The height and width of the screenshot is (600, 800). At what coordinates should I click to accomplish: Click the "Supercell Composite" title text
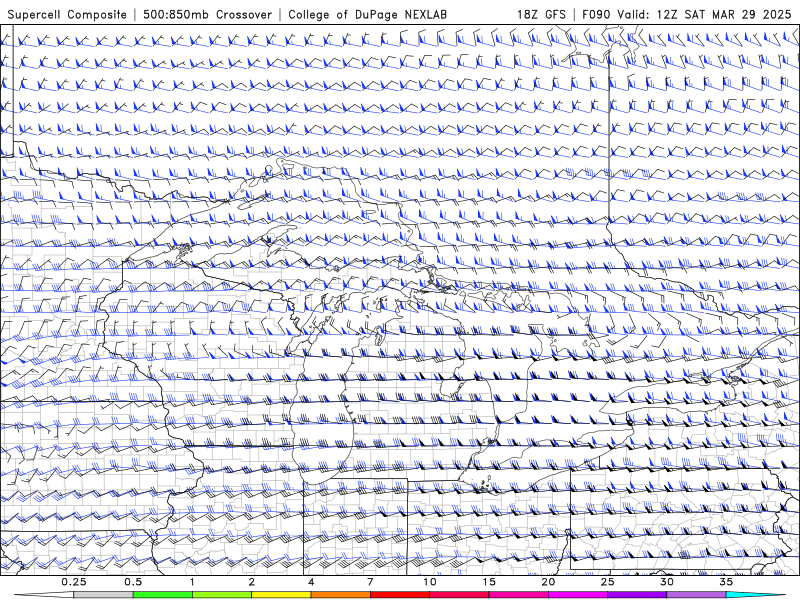tap(67, 14)
